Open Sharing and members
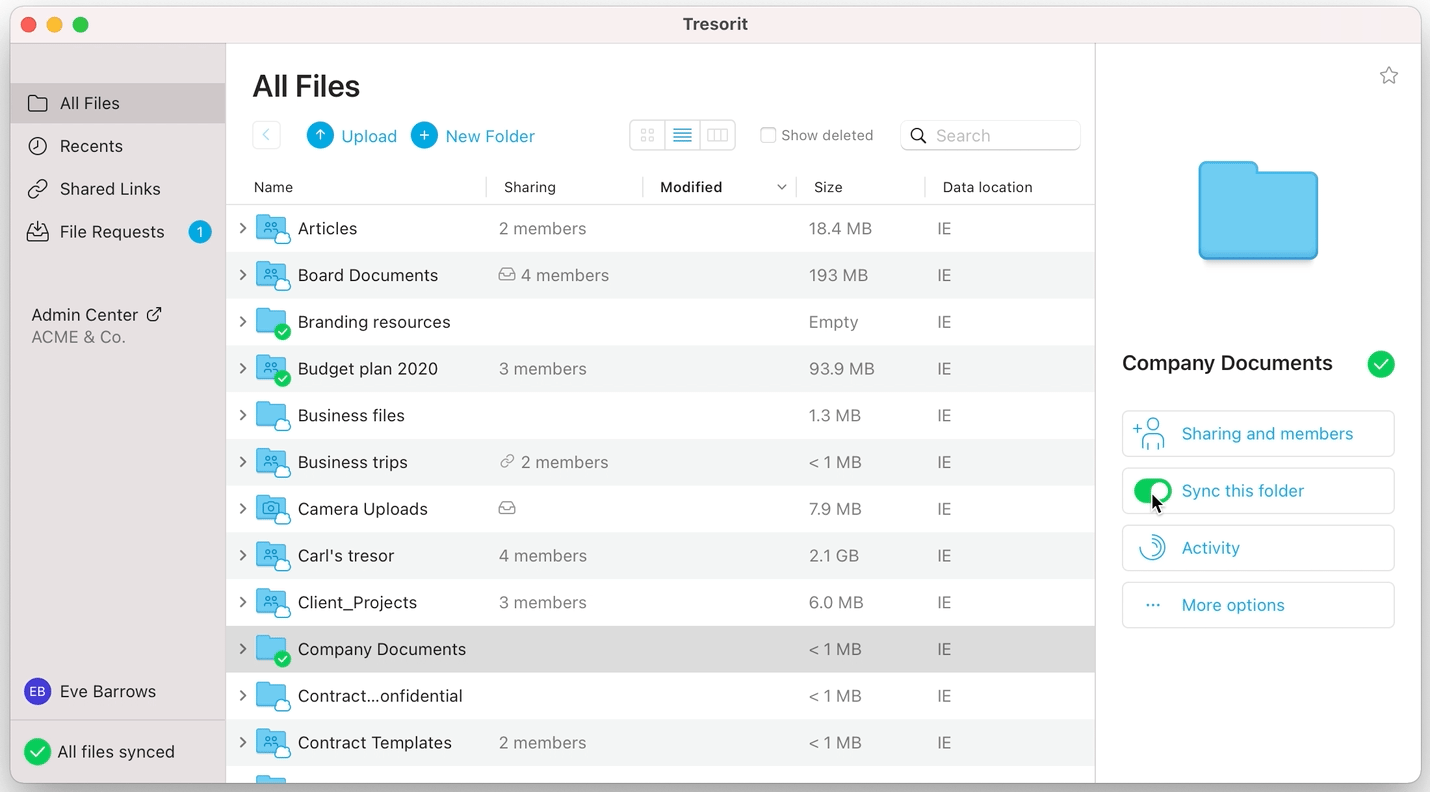 point(1258,434)
